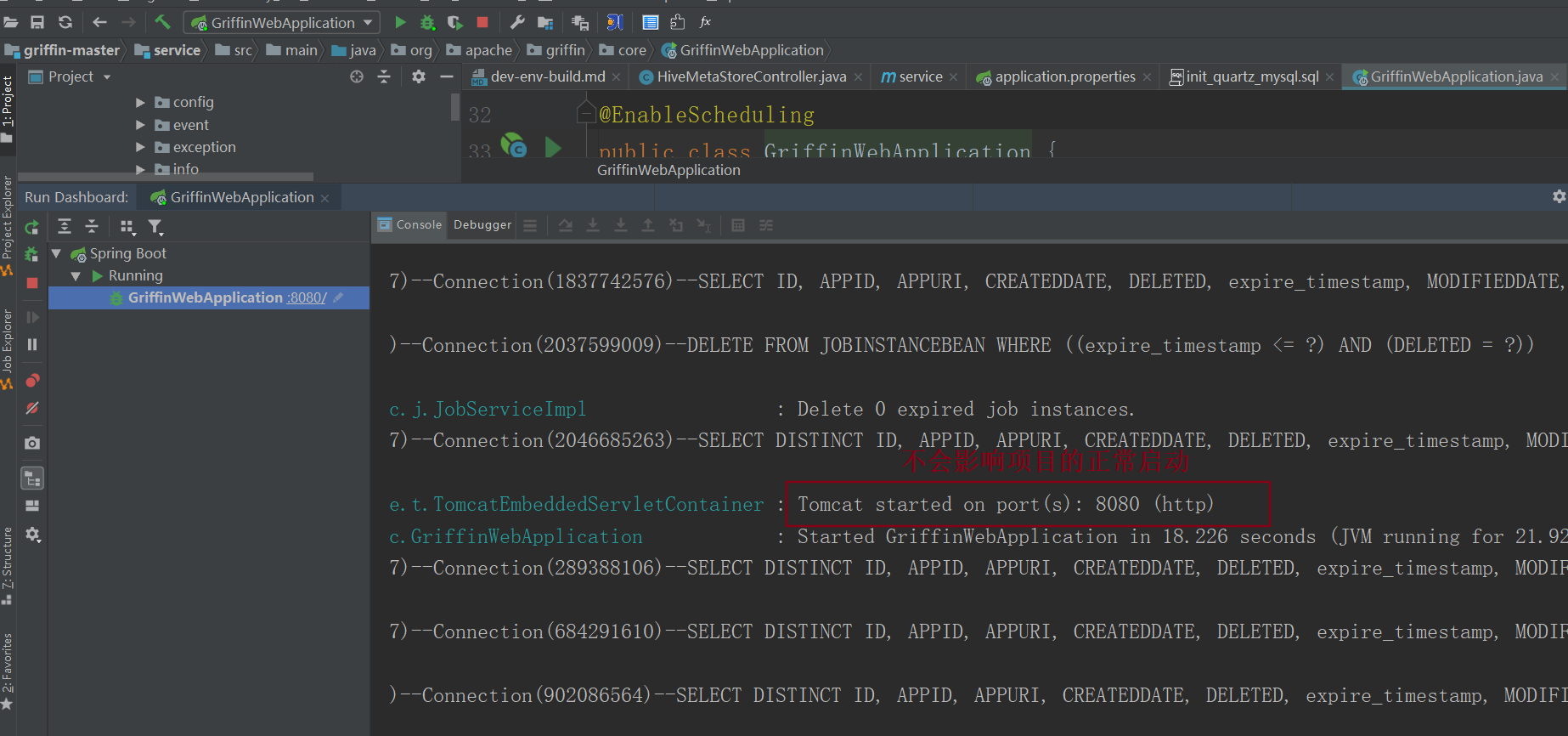The image size is (1568, 736).
Task: Open the Run Dashboard group-by options
Action: (x=127, y=226)
